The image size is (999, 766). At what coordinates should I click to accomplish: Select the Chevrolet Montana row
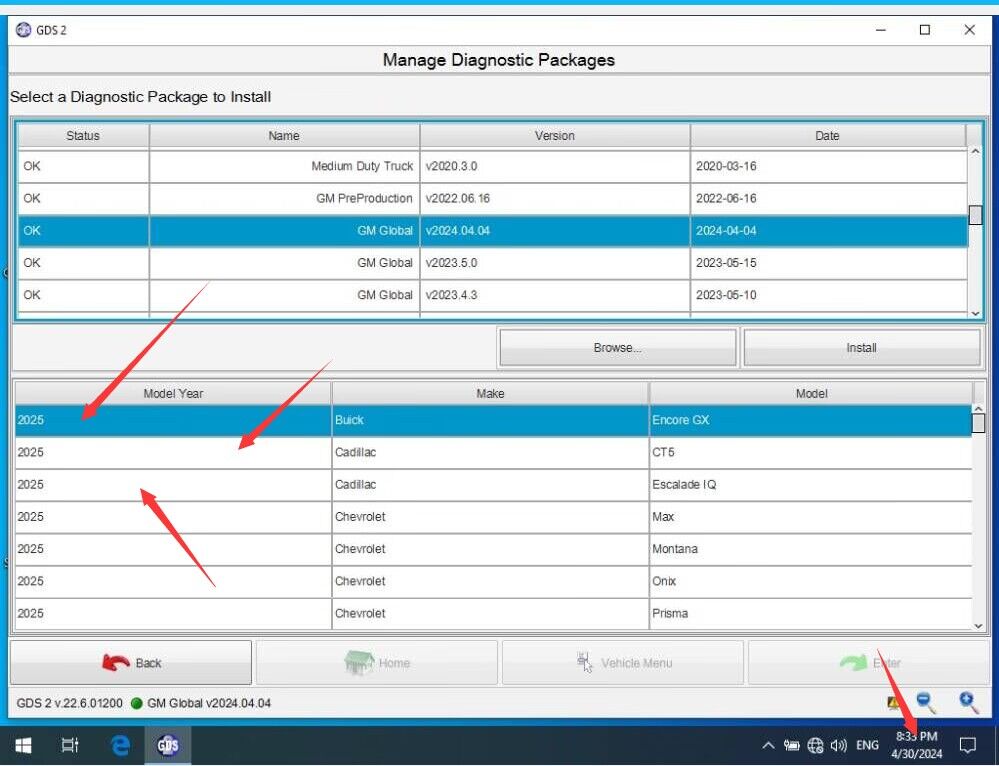click(x=493, y=549)
